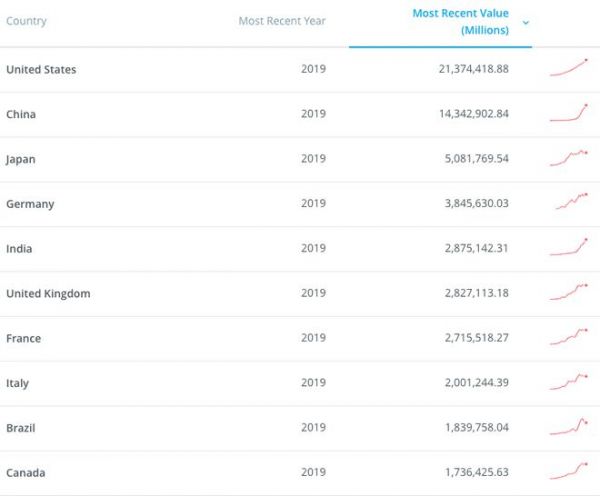Click Brazil's sparkline trend chart
This screenshot has width=600, height=496.
[x=568, y=426]
